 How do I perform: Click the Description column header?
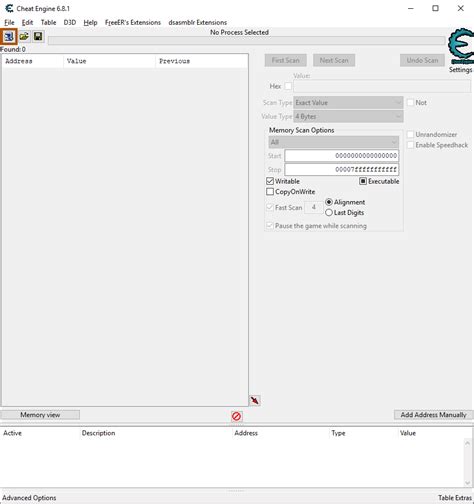pyautogui.click(x=98, y=433)
